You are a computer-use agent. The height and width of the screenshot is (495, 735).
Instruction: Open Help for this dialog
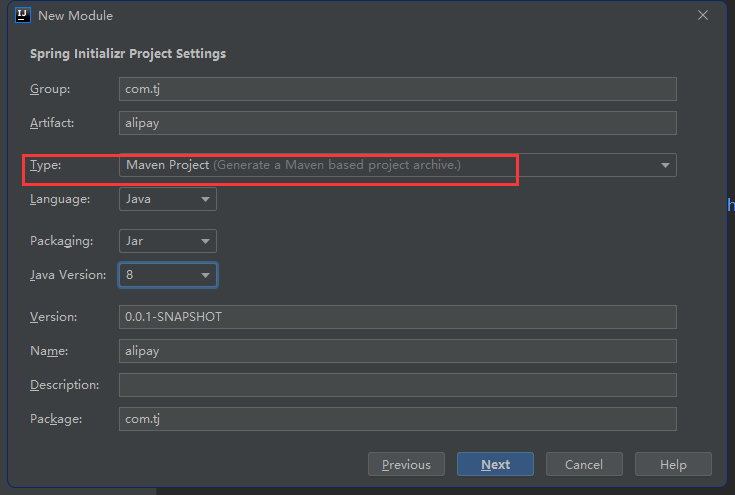(673, 464)
